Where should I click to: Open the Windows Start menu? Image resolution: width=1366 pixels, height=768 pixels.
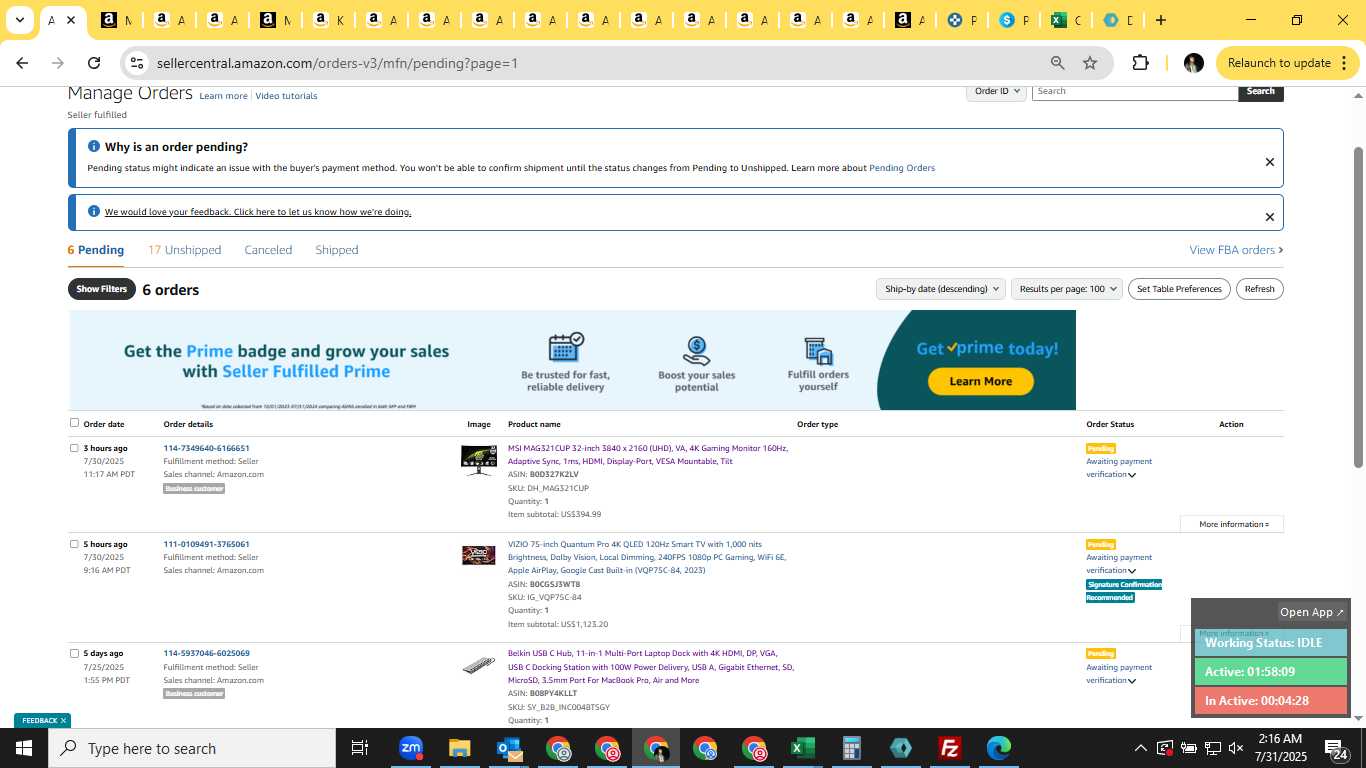(x=23, y=748)
